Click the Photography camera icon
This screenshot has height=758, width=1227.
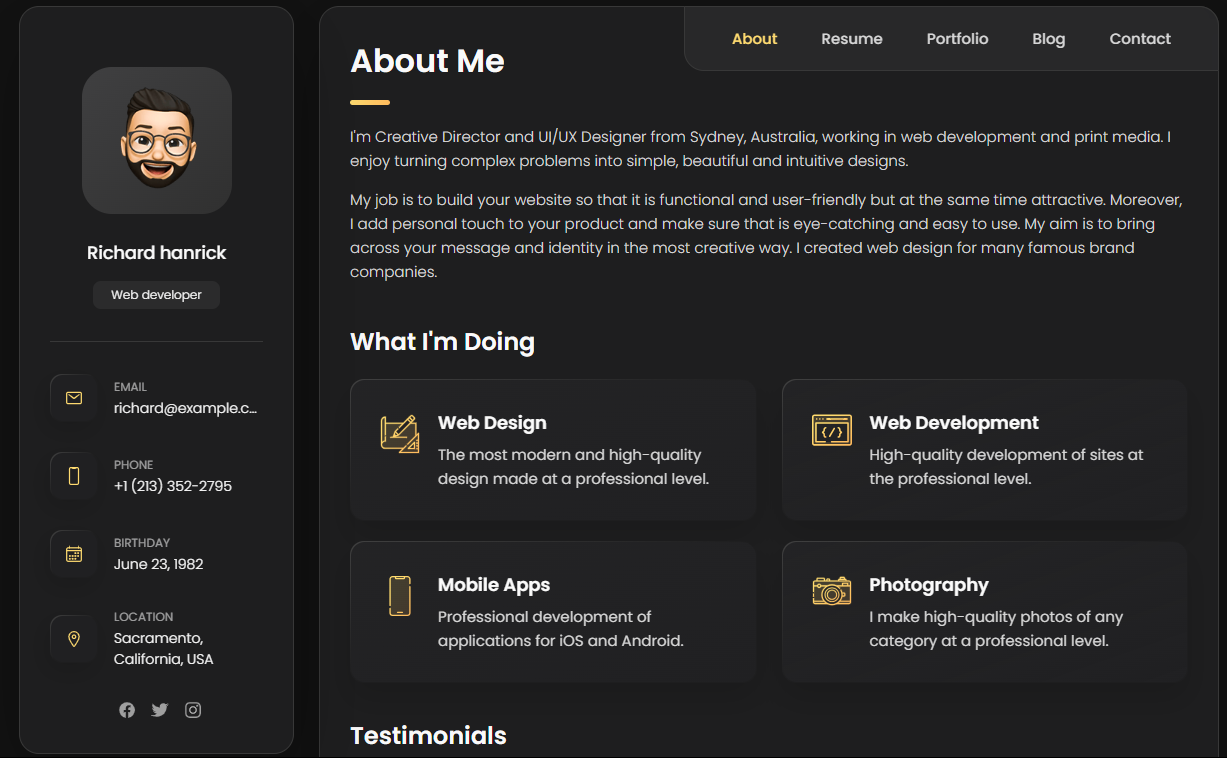tap(831, 591)
